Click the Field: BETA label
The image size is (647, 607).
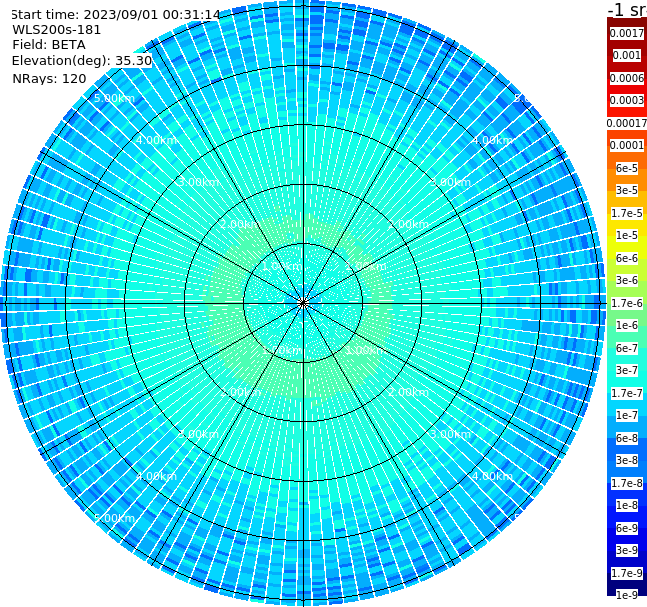[49, 45]
